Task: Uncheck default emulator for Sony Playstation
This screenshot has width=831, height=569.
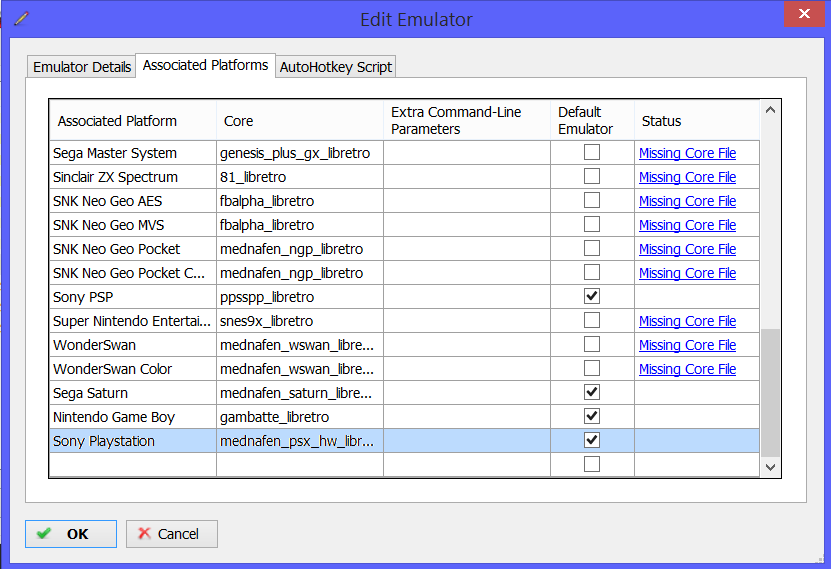Action: tap(591, 440)
